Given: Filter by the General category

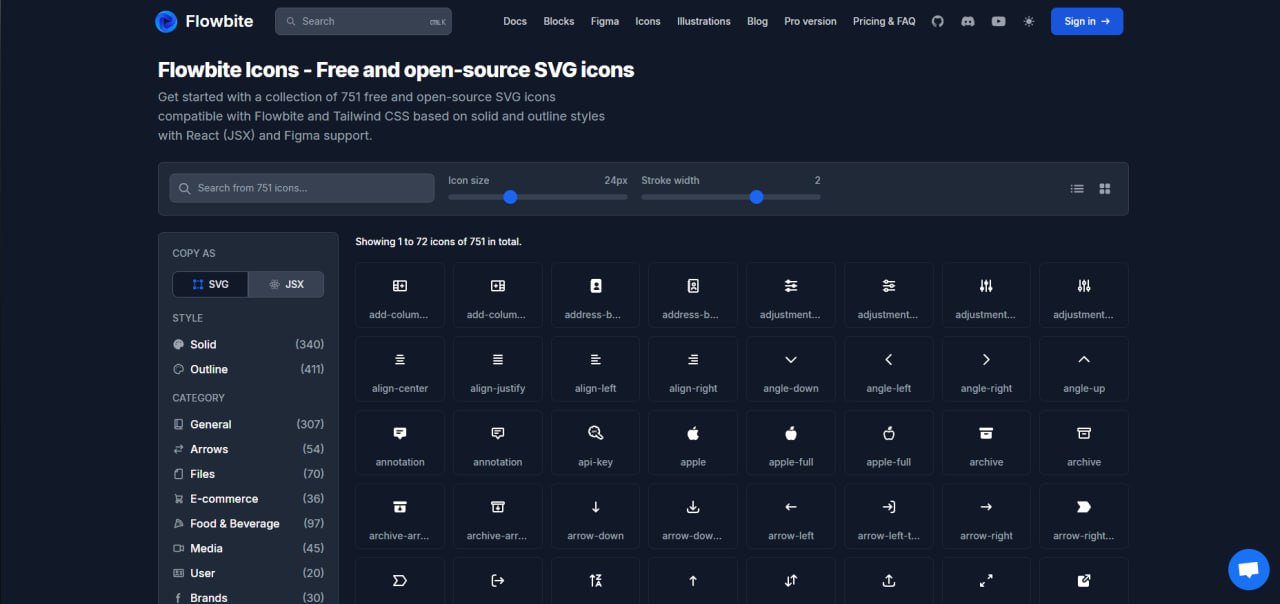Looking at the screenshot, I should click(248, 424).
